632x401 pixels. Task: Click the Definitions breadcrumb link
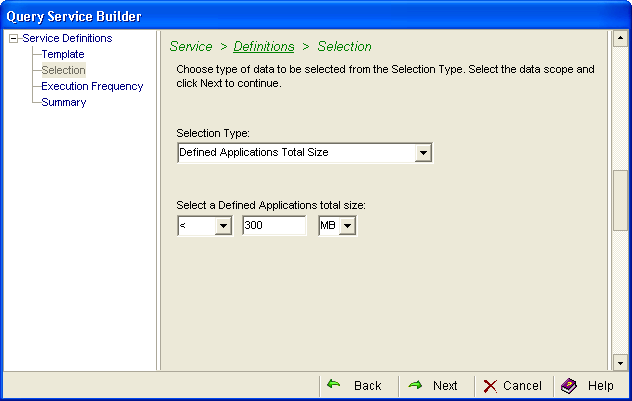click(x=264, y=46)
